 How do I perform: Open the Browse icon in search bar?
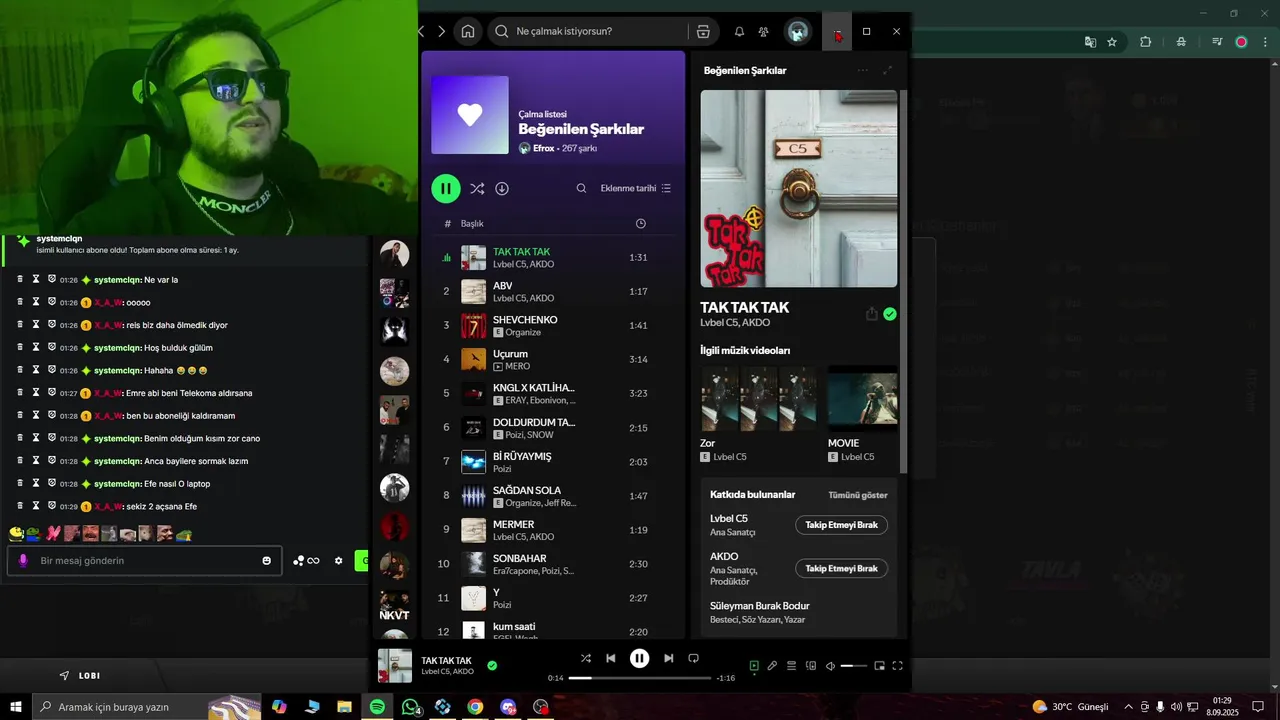coord(703,31)
